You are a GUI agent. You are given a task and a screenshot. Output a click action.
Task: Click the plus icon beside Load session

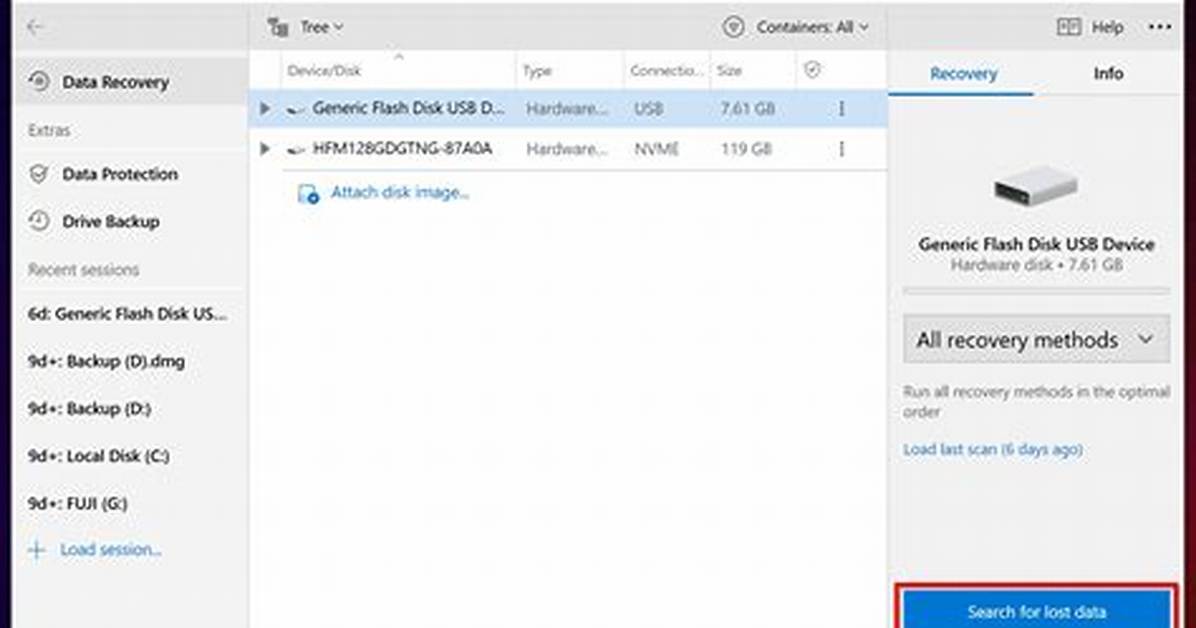tap(37, 550)
